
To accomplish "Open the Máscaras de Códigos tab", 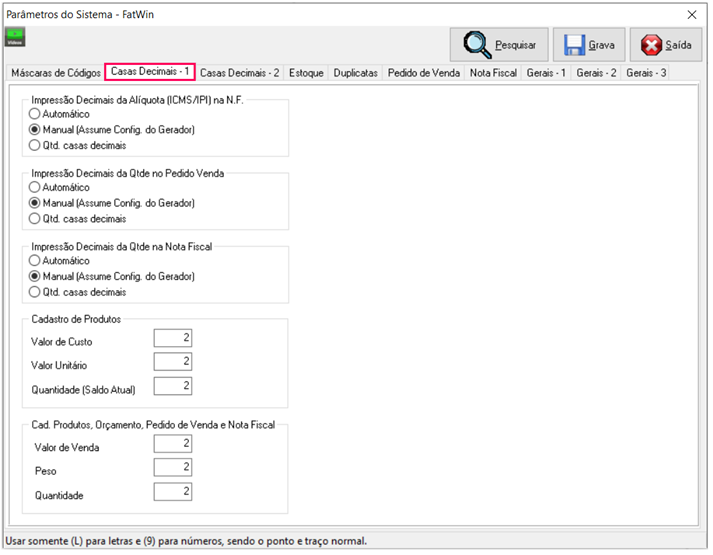I will point(55,73).
